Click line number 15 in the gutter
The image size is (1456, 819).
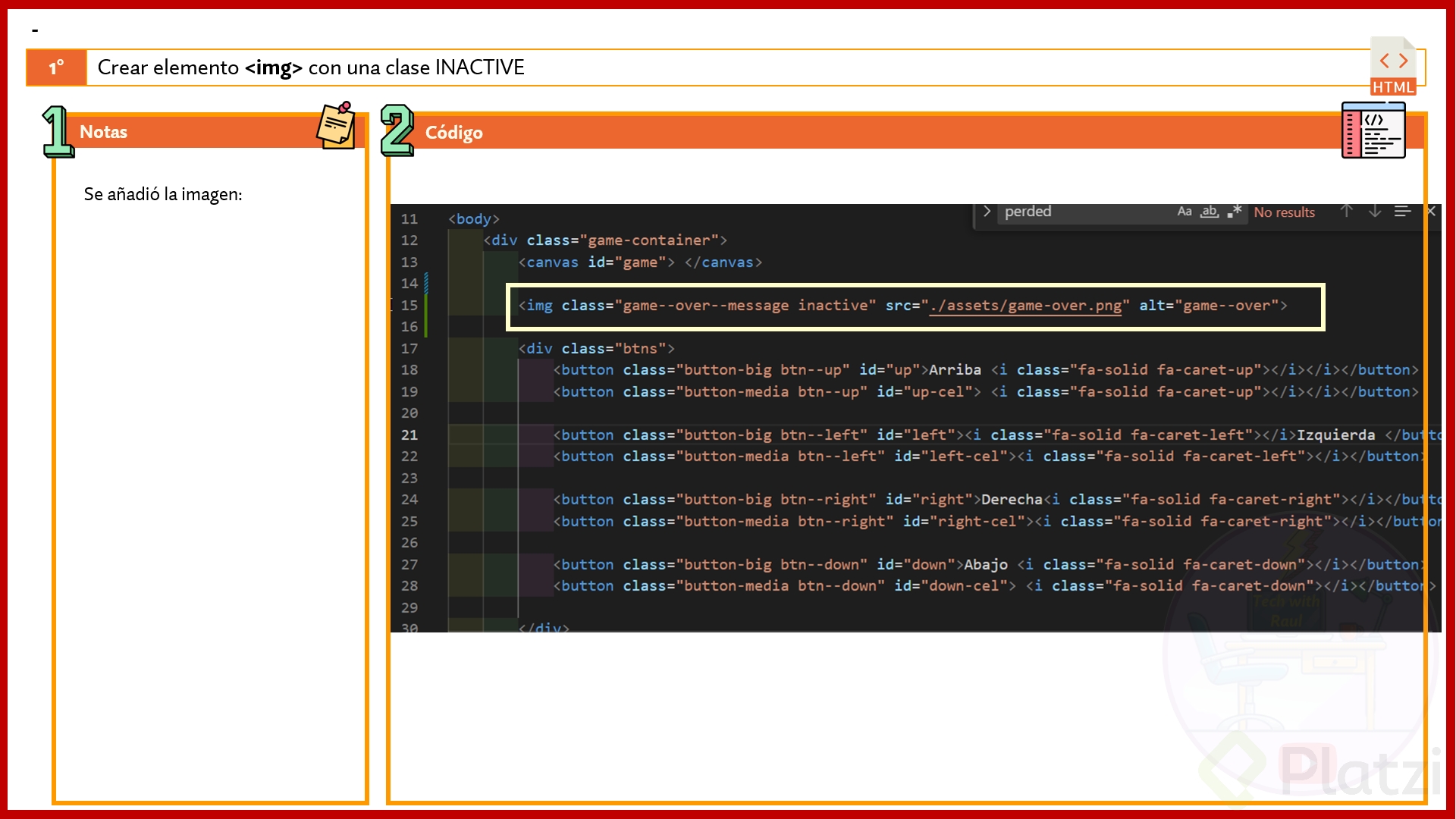[409, 306]
